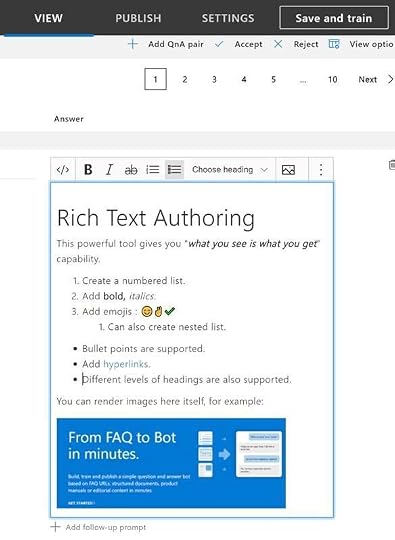Toggle source code view icon
Viewport: 395px width, 540px height.
coord(63,169)
